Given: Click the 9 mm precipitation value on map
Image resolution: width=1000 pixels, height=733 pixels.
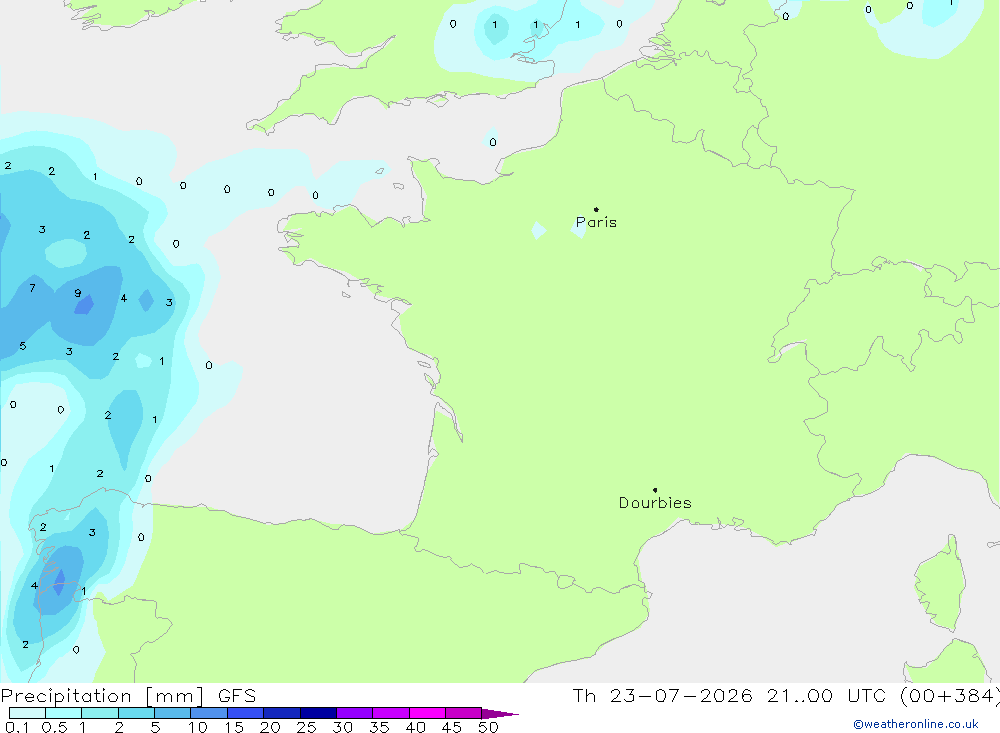Looking at the screenshot, I should pyautogui.click(x=78, y=293).
